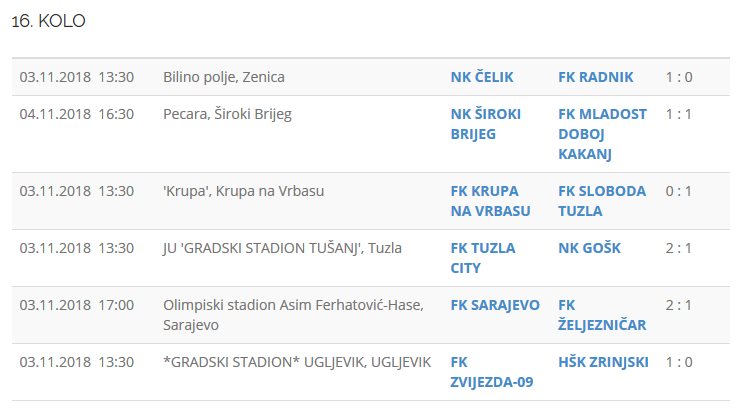Open the HŠK Zrinjski team link
The height and width of the screenshot is (416, 742).
click(603, 362)
